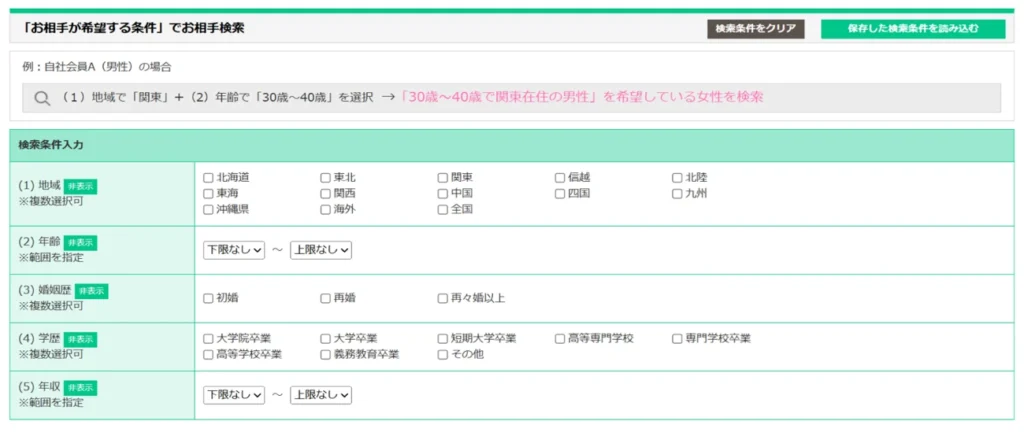Click the magnifier search icon in example bar
This screenshot has height=432, width=1024.
click(x=42, y=99)
